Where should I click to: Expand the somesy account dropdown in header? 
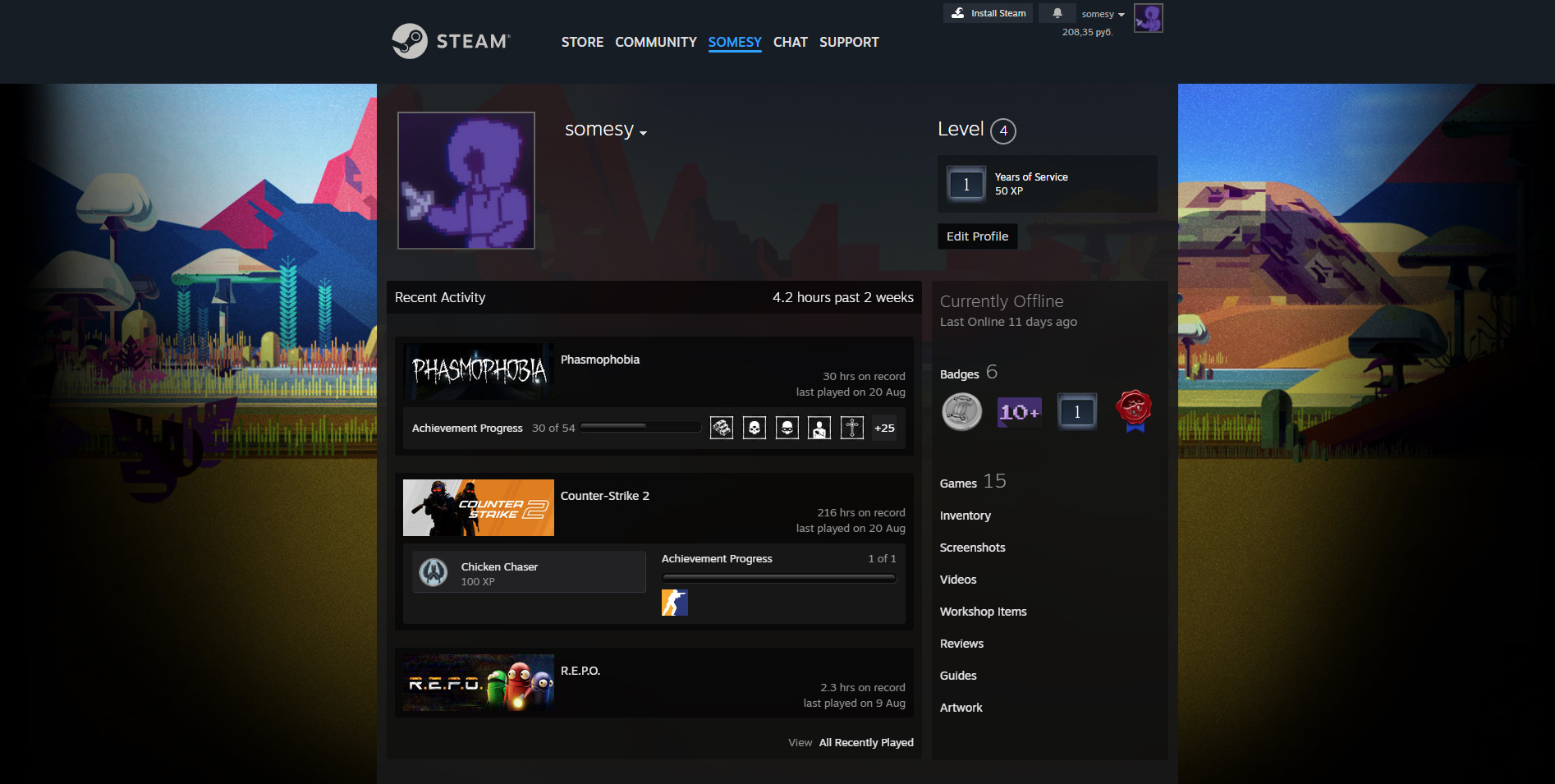1103,14
